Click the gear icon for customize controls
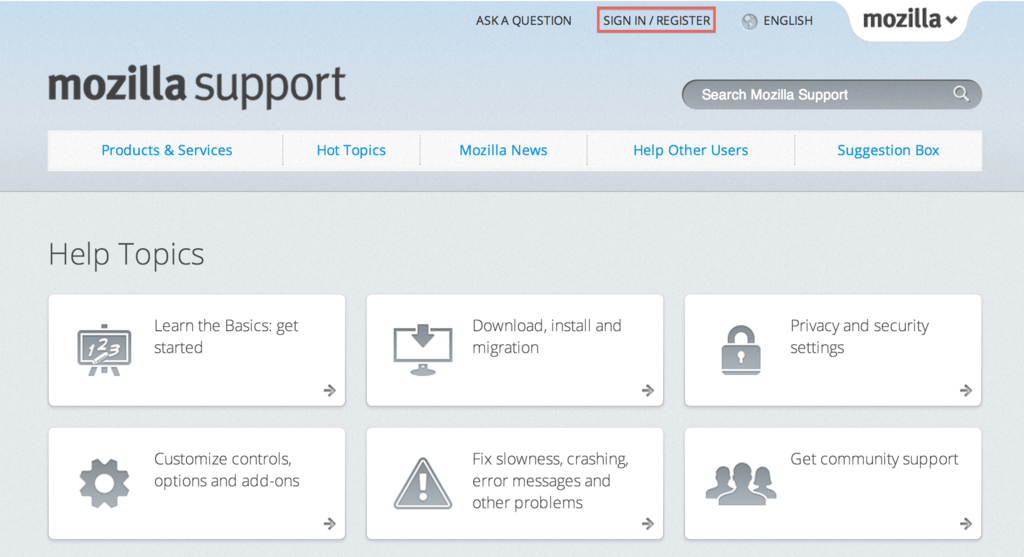Screen dimensions: 1024x557 (x=104, y=483)
